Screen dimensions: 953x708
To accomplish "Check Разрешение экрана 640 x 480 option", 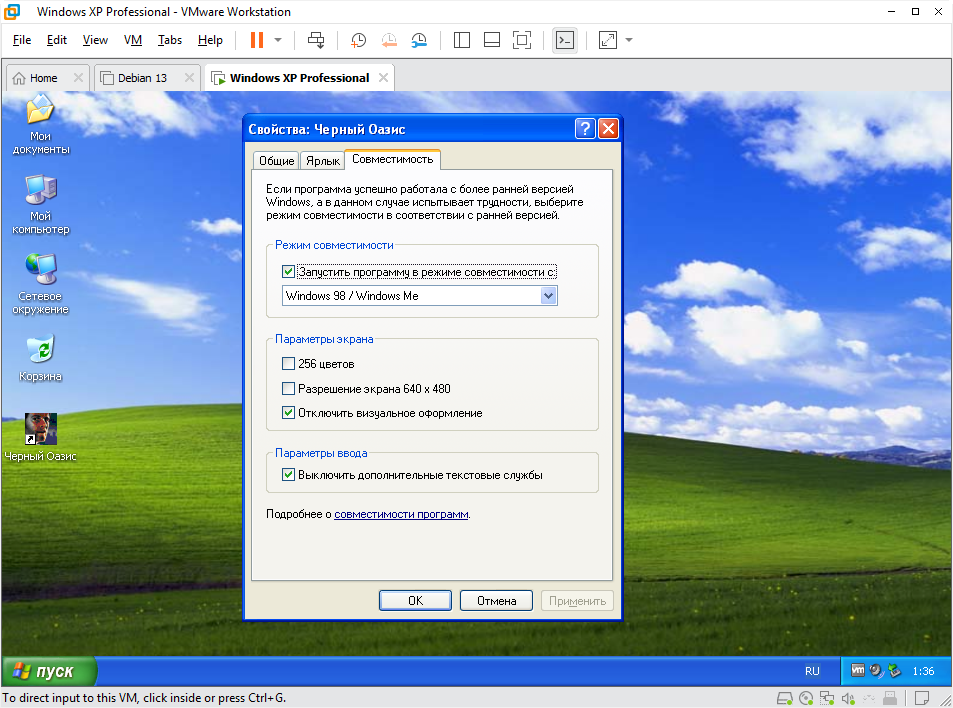I will pyautogui.click(x=289, y=389).
